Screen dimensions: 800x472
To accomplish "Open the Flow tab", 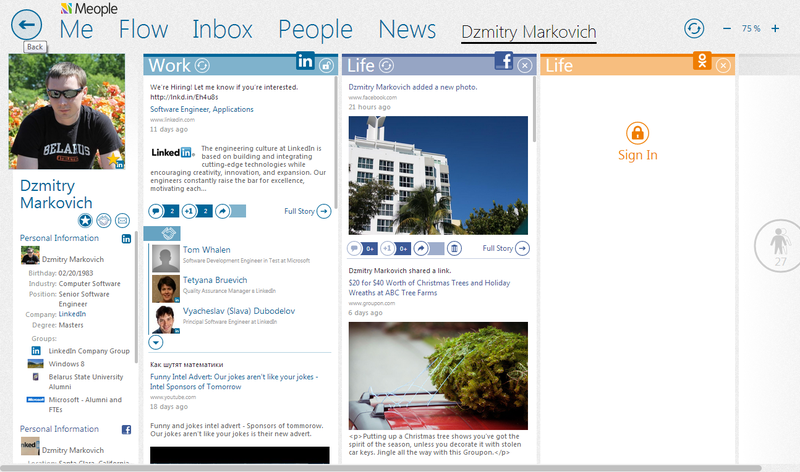I will pyautogui.click(x=143, y=29).
